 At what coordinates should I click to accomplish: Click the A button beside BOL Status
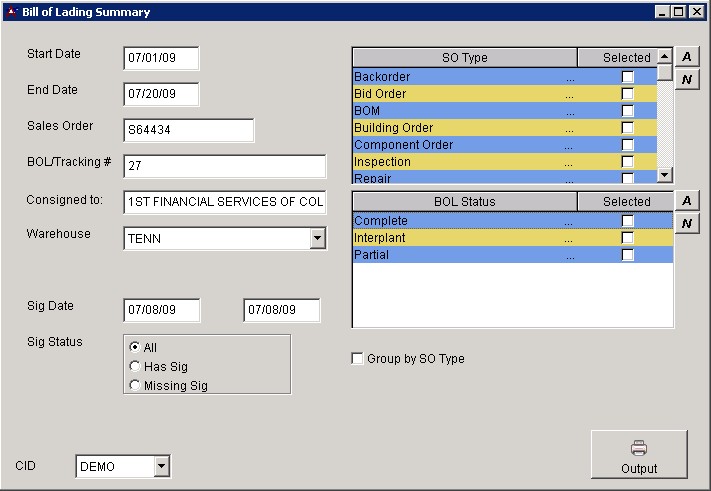(x=686, y=201)
